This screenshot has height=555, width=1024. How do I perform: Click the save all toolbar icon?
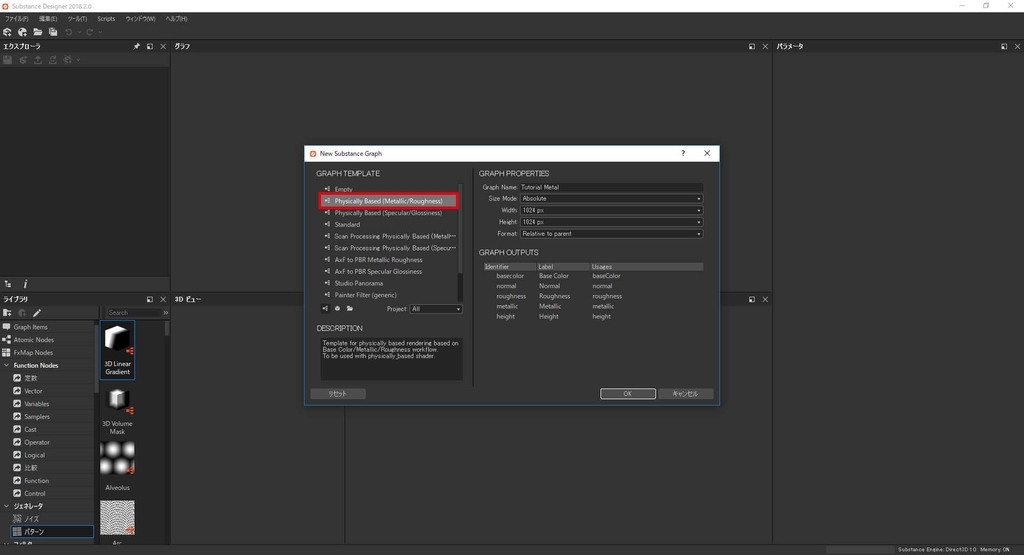tap(53, 32)
